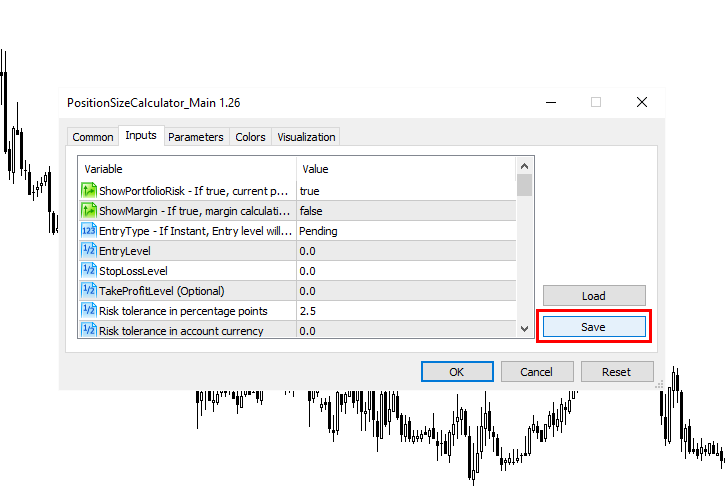This screenshot has width=725, height=500.
Task: Close the PositionSizeCalculator dialog window
Action: coord(642,102)
